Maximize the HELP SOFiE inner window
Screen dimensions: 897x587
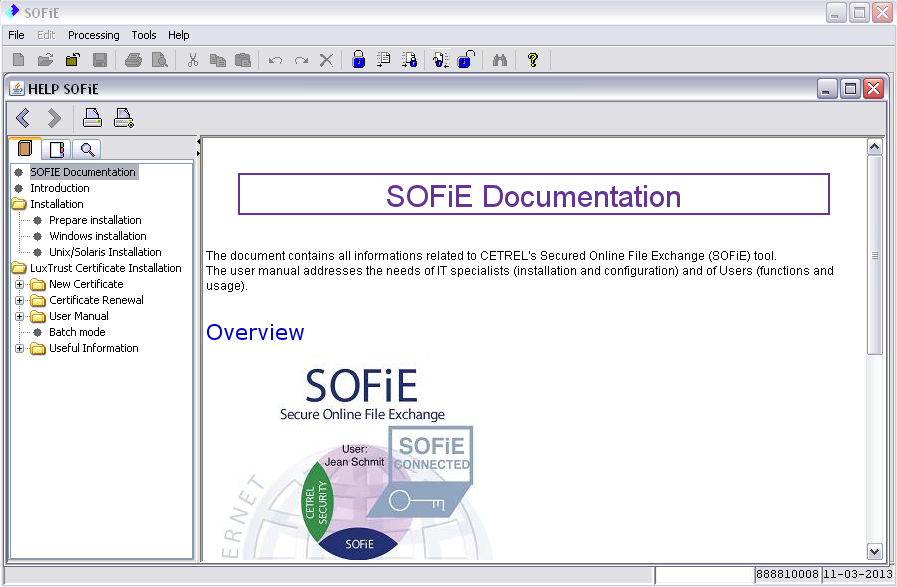(x=850, y=89)
